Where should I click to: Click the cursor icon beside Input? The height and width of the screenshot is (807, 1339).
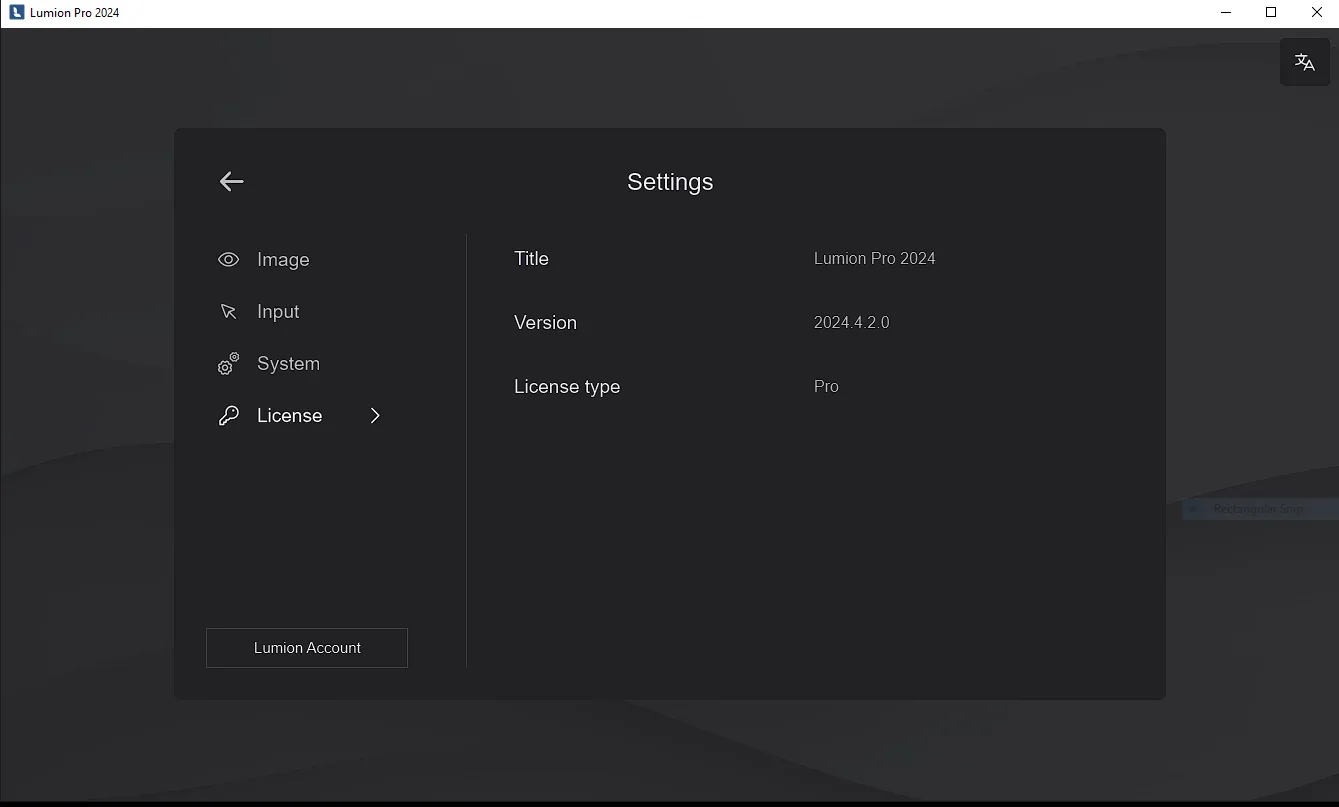pyautogui.click(x=228, y=312)
